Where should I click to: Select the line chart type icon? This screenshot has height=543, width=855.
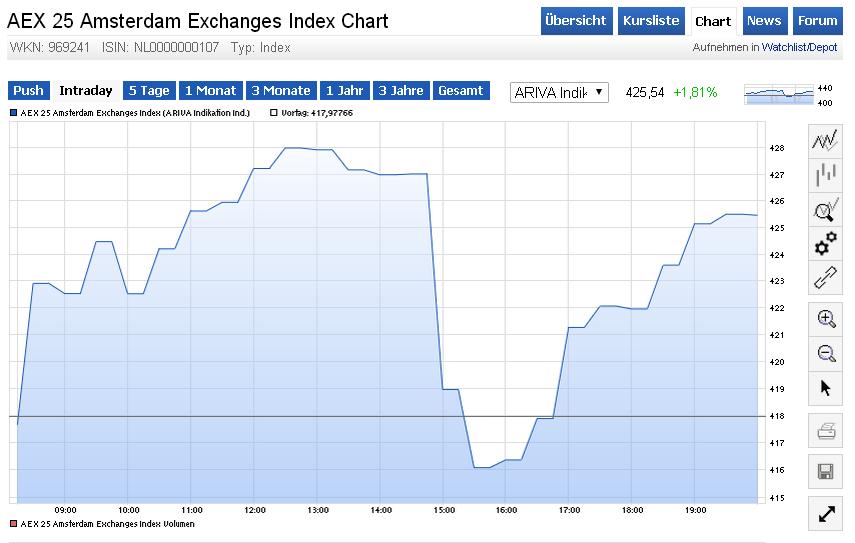[x=826, y=141]
